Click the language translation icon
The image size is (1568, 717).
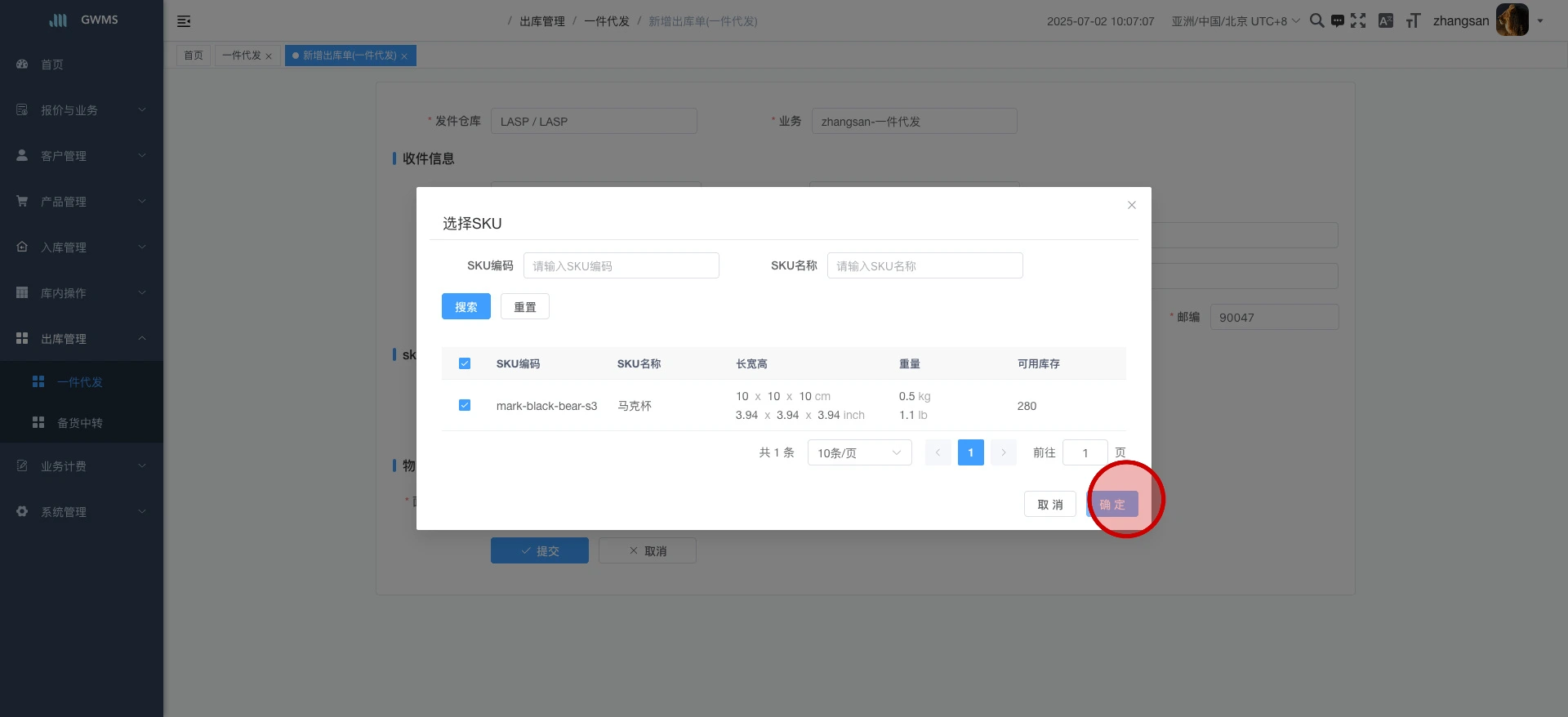[1386, 21]
